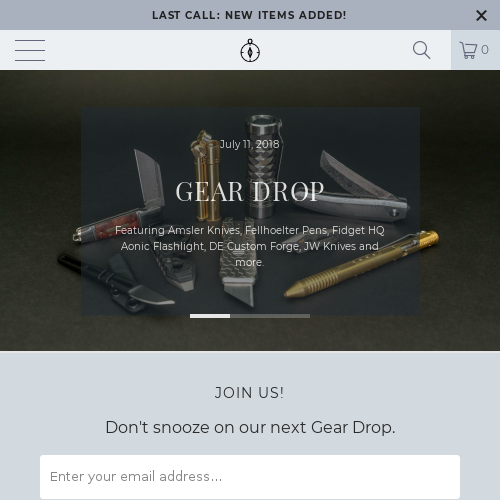The image size is (500, 500).
Task: Dismiss the Last Call announcement banner
Action: click(x=481, y=15)
